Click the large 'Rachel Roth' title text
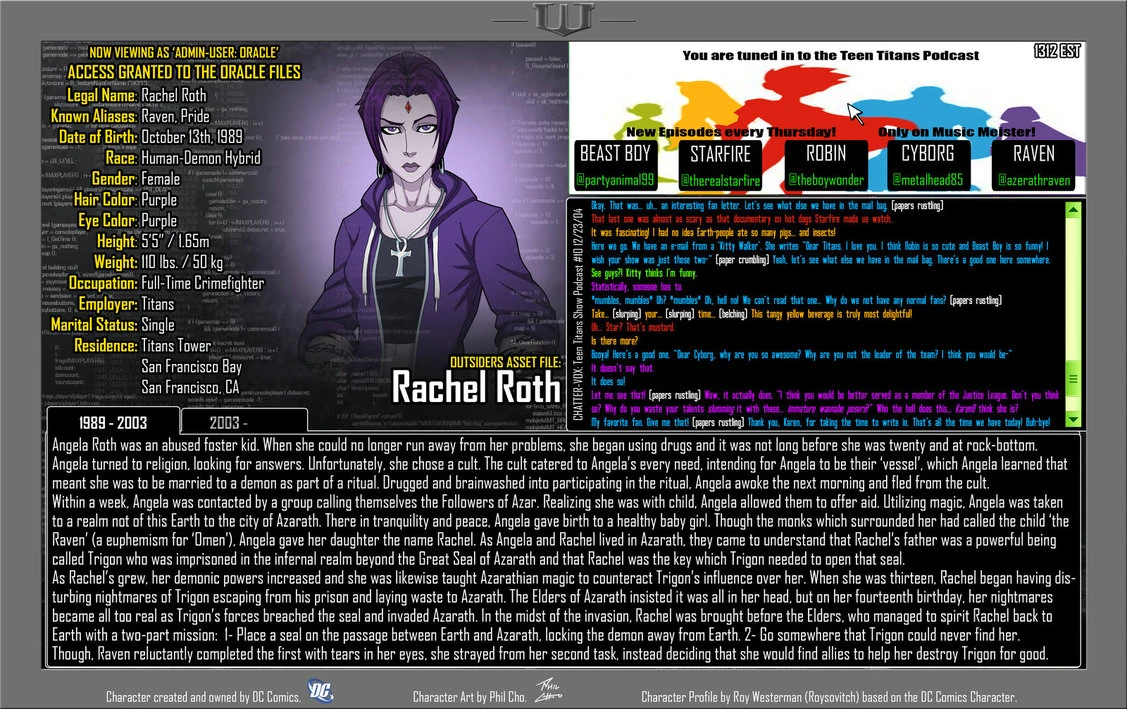The height and width of the screenshot is (709, 1127). [476, 388]
